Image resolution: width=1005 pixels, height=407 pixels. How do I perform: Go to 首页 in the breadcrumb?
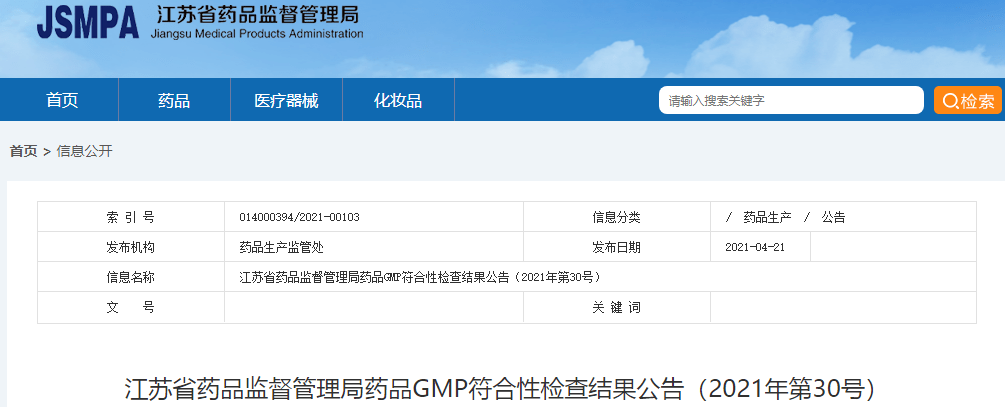point(23,151)
